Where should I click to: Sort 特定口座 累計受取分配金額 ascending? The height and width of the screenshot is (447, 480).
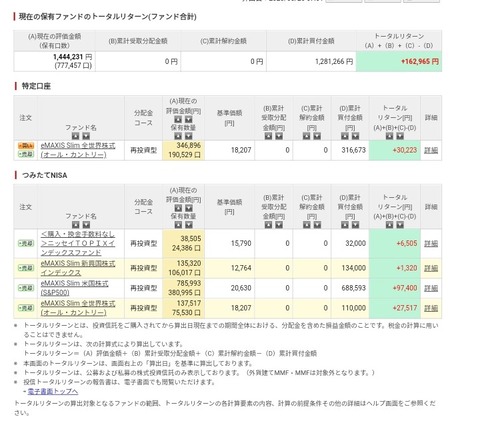click(x=268, y=136)
